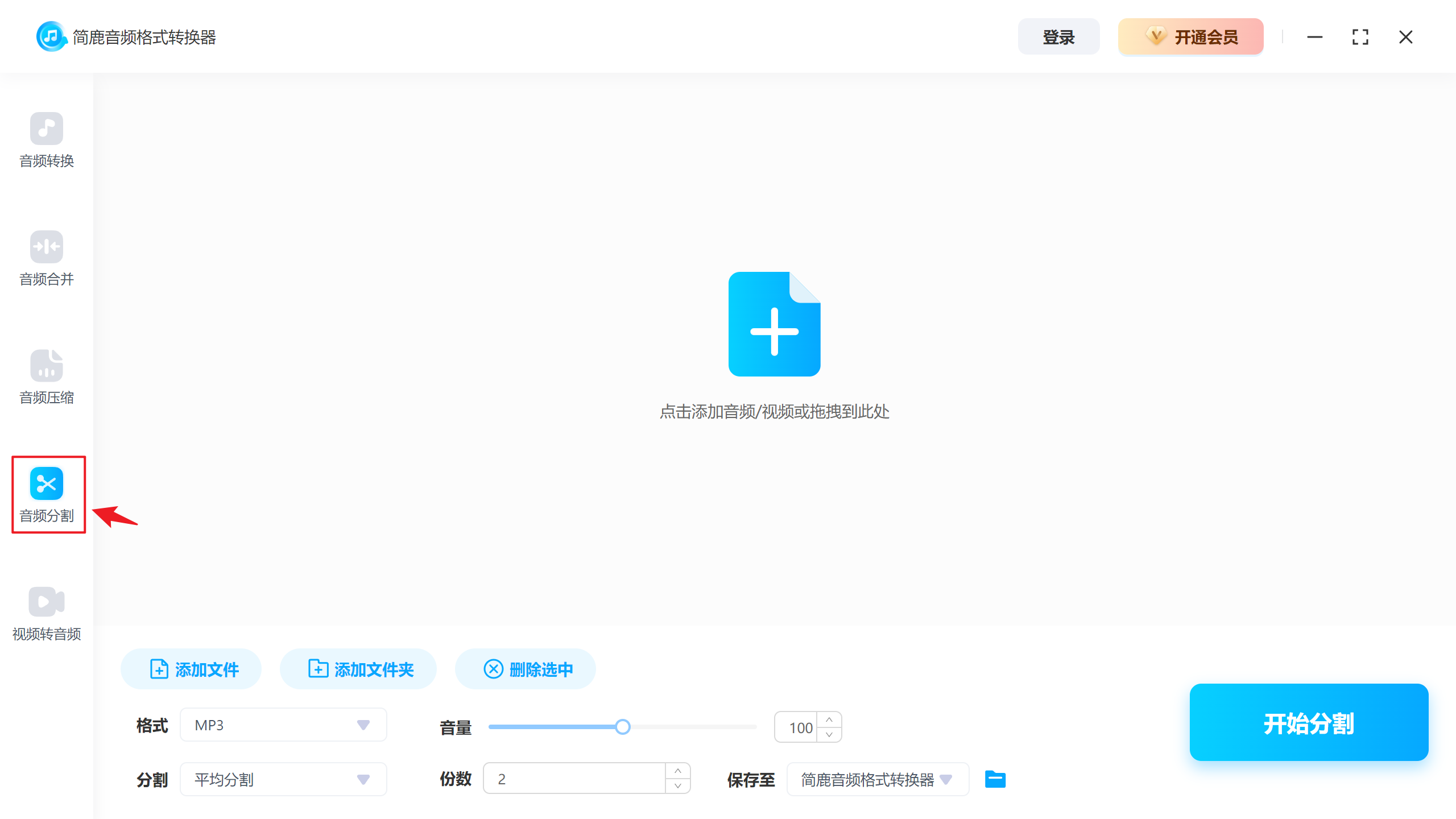Click the 添加文件夹 add folder button
Screen dimensions: 1456x819
(358, 669)
